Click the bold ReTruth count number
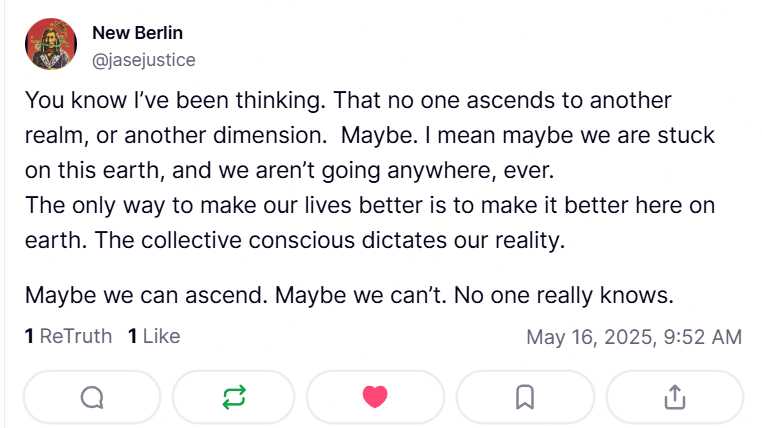 [30, 336]
